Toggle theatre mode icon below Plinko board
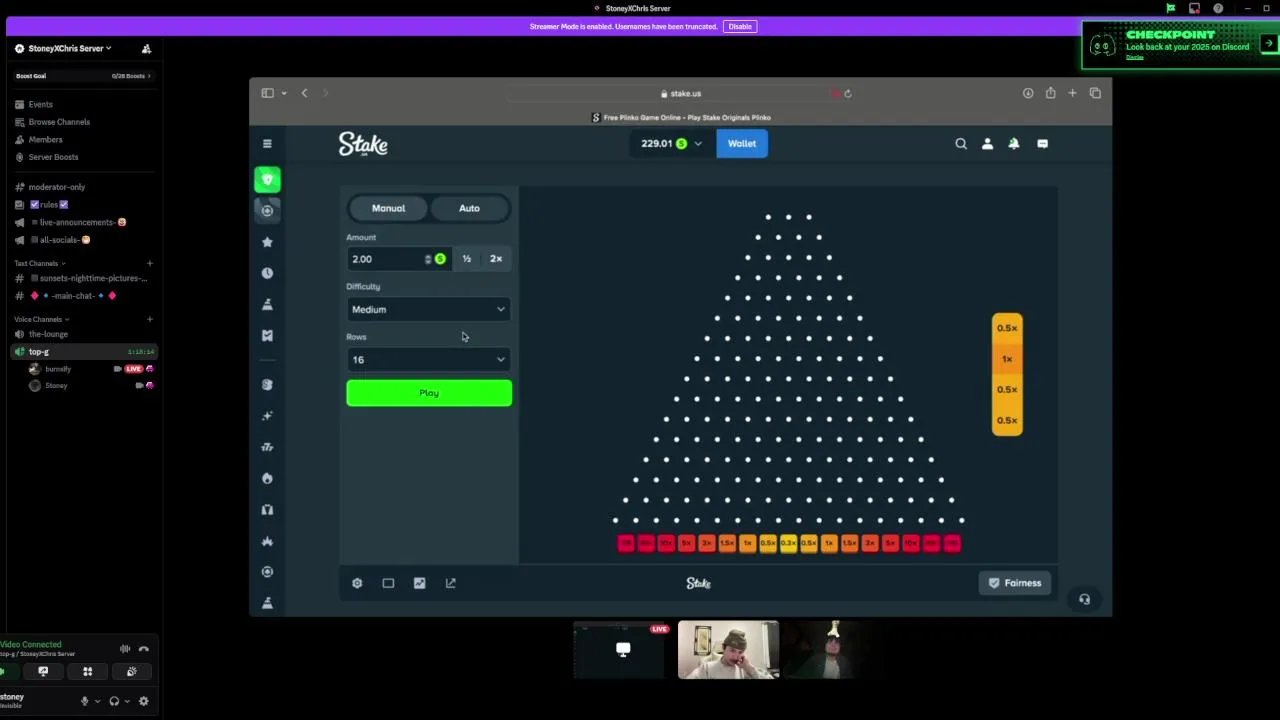 point(388,583)
